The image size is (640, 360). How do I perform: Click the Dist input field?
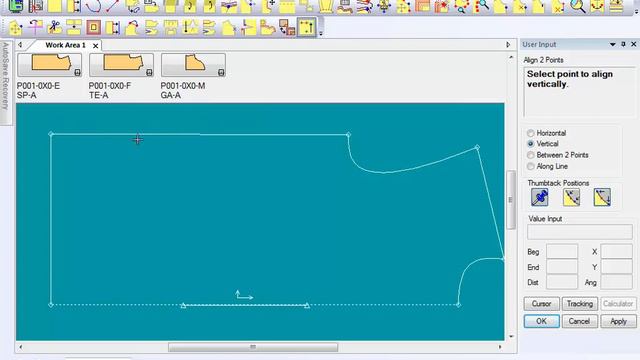[562, 282]
